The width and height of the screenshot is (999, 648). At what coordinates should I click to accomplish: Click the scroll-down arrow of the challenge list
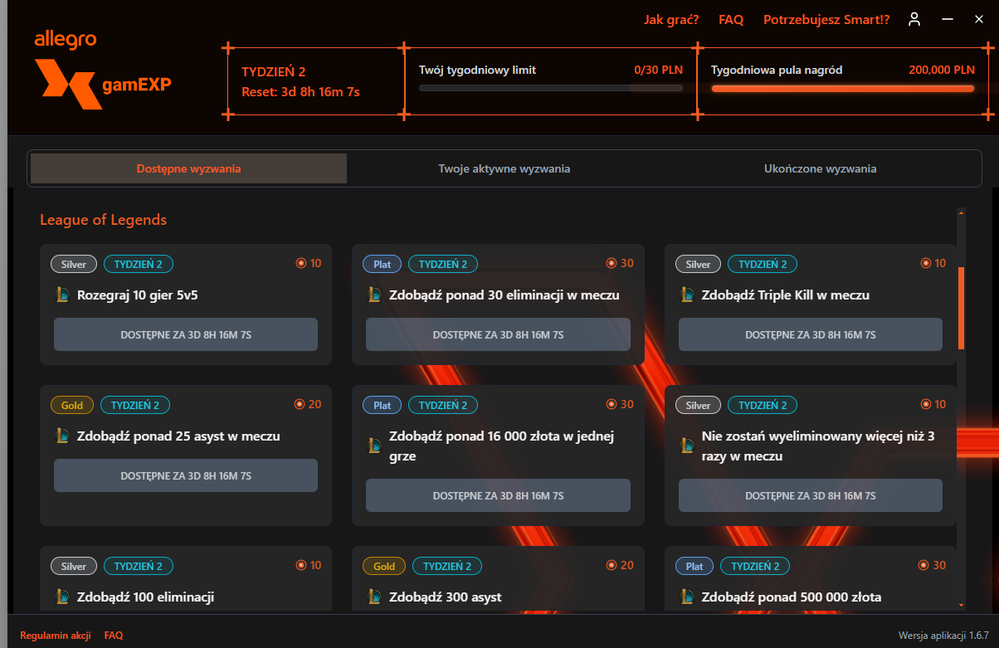[x=961, y=605]
